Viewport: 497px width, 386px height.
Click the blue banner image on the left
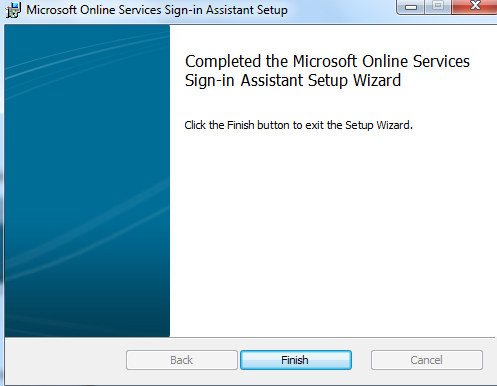click(87, 181)
